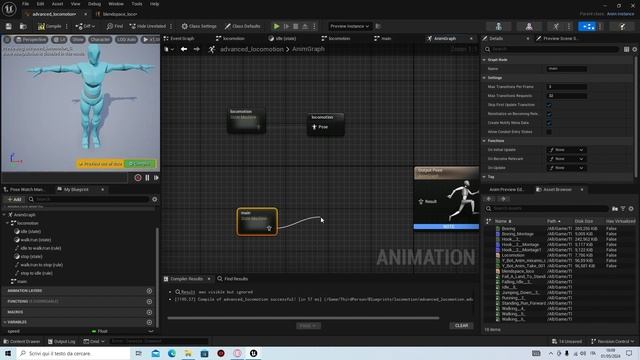Click the viewport record button

(138, 178)
